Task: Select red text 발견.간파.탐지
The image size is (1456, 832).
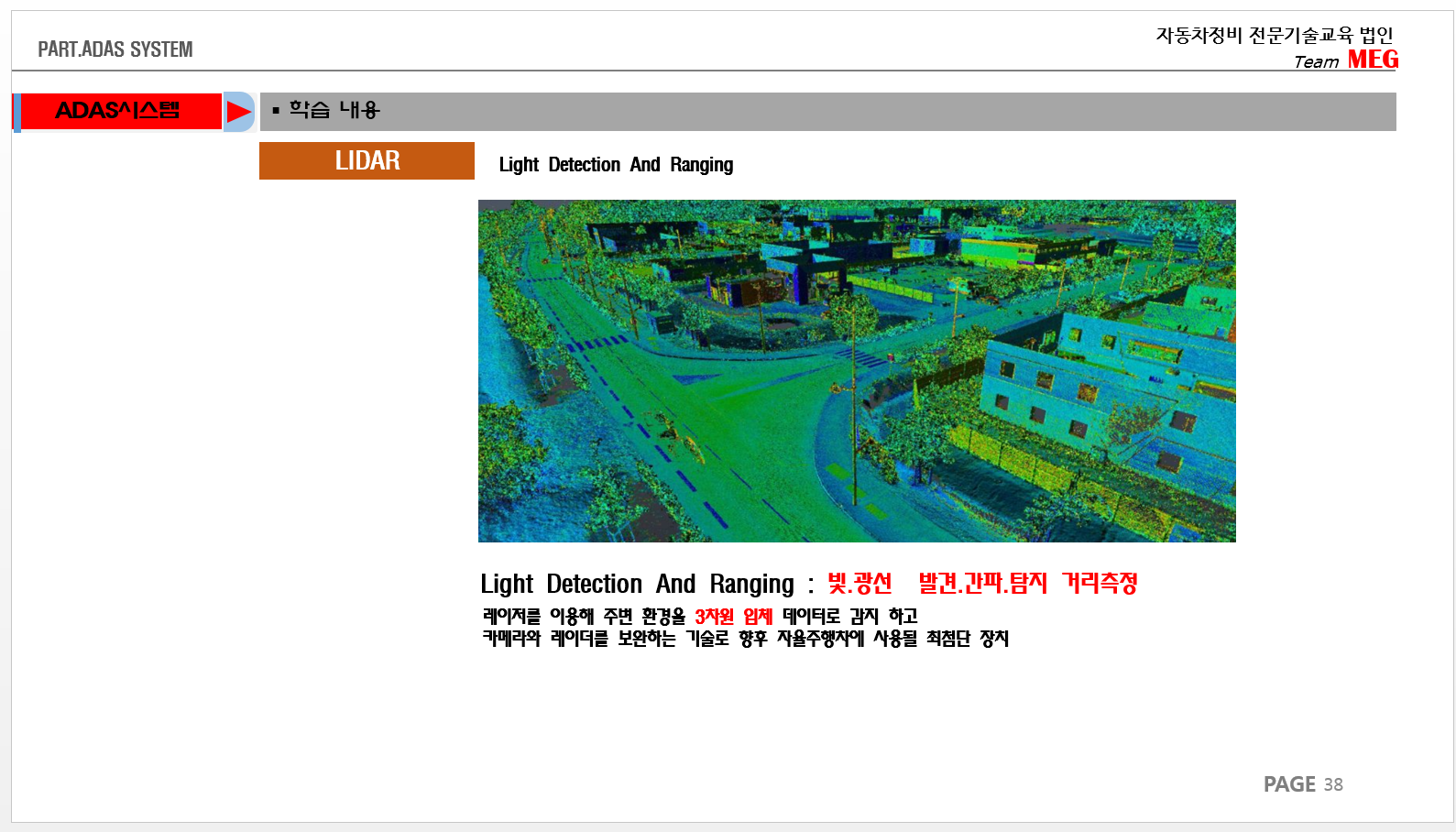Action: (x=982, y=583)
